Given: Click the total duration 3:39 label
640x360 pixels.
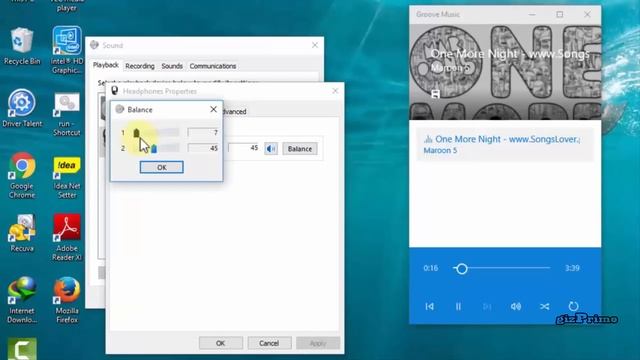Looking at the screenshot, I should click(572, 268).
